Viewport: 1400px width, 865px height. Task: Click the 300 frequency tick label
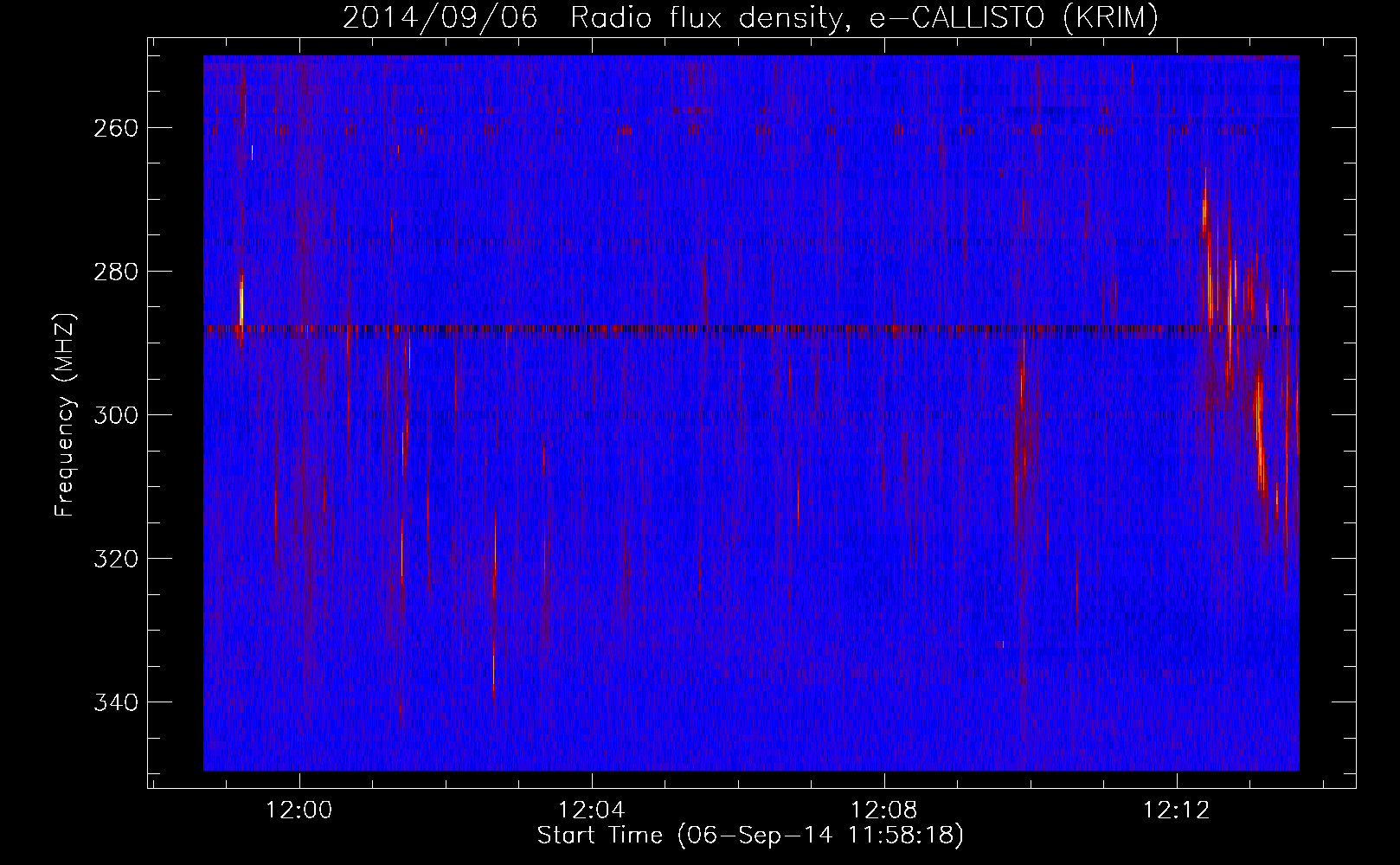(x=116, y=415)
